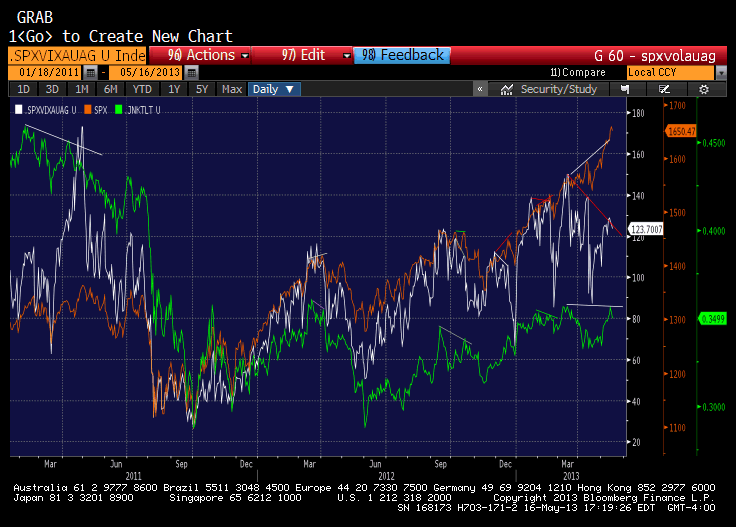Click the 1650.47 SPX value tag
Viewport: 736px width, 527px height.
coord(681,131)
